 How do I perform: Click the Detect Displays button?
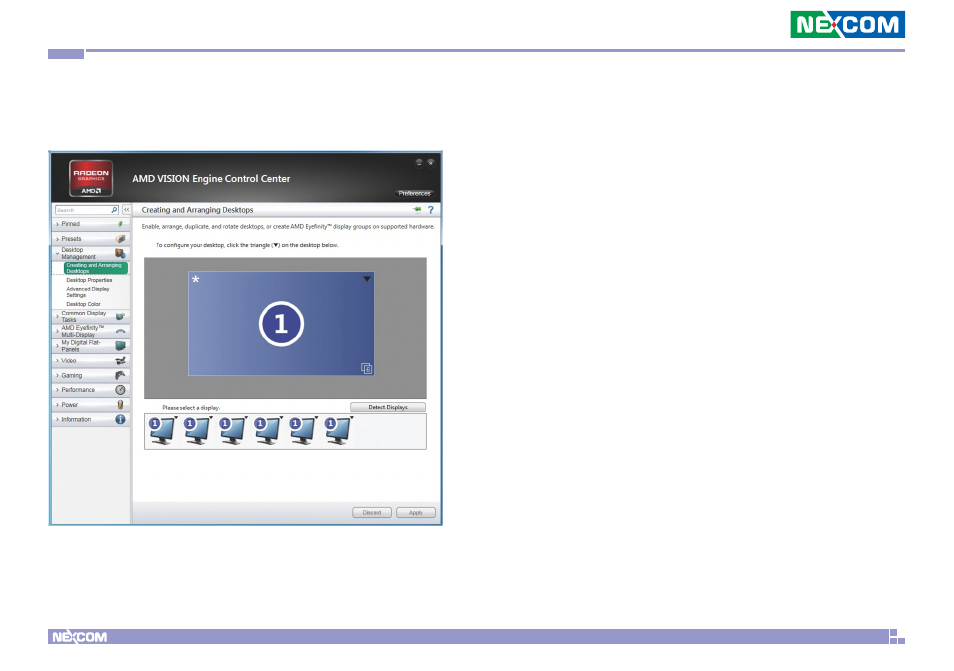[x=388, y=407]
